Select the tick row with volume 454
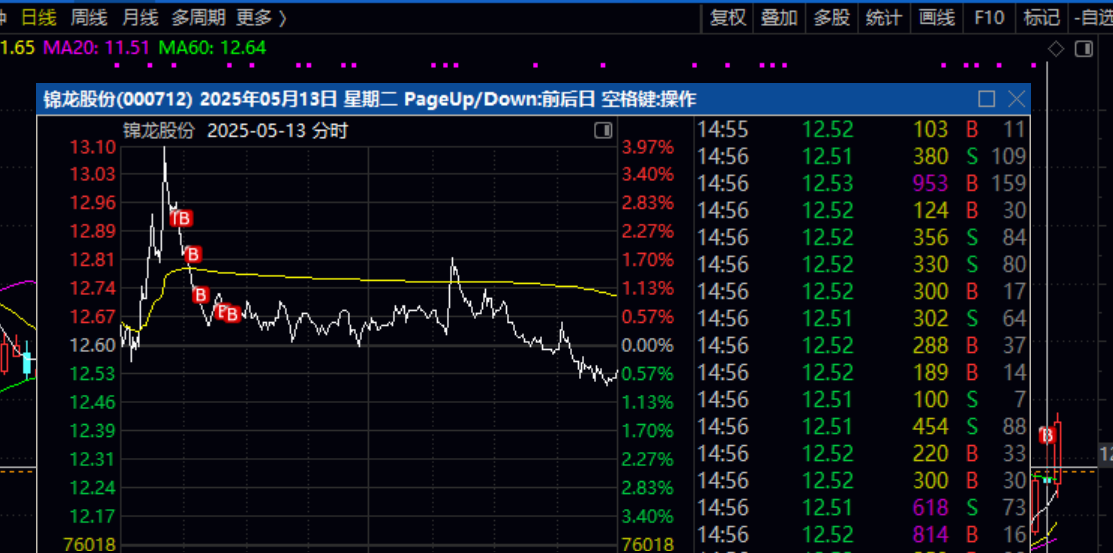This screenshot has width=1113, height=553. click(862, 426)
